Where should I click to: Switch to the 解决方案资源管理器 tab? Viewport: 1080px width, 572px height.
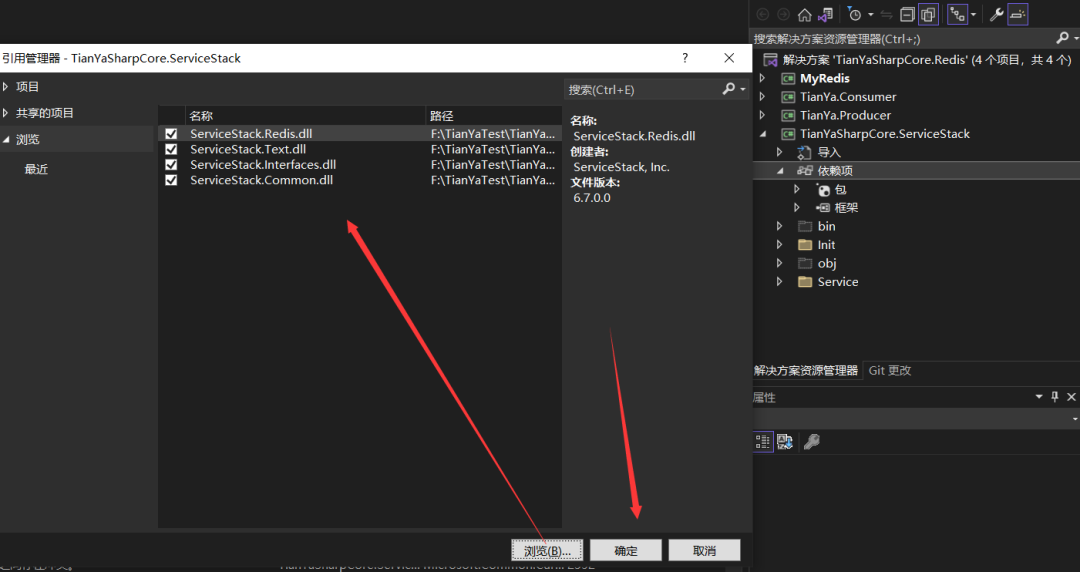[x=806, y=371]
